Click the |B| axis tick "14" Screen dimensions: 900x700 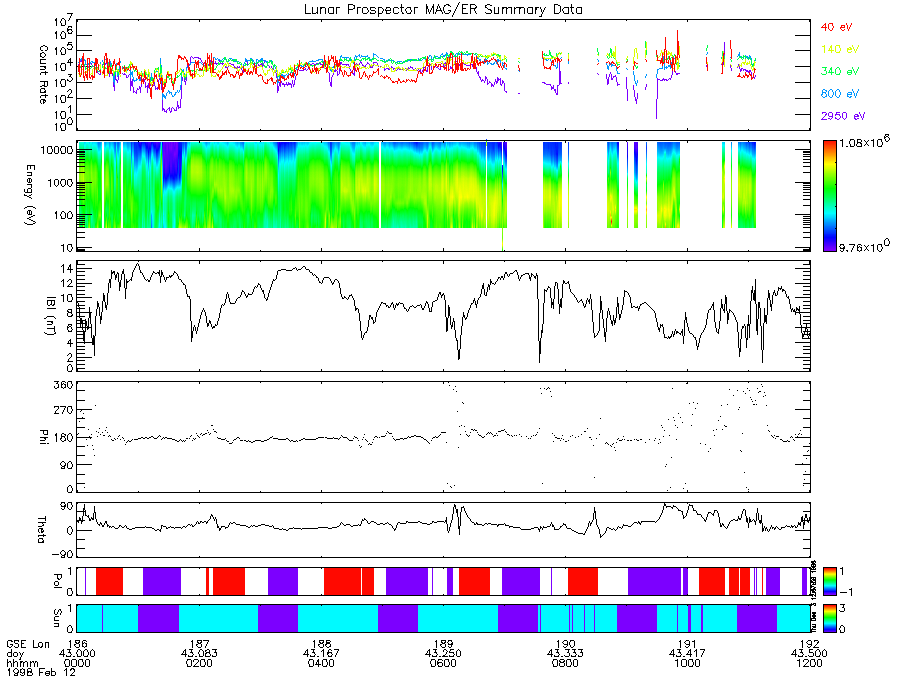click(67, 269)
